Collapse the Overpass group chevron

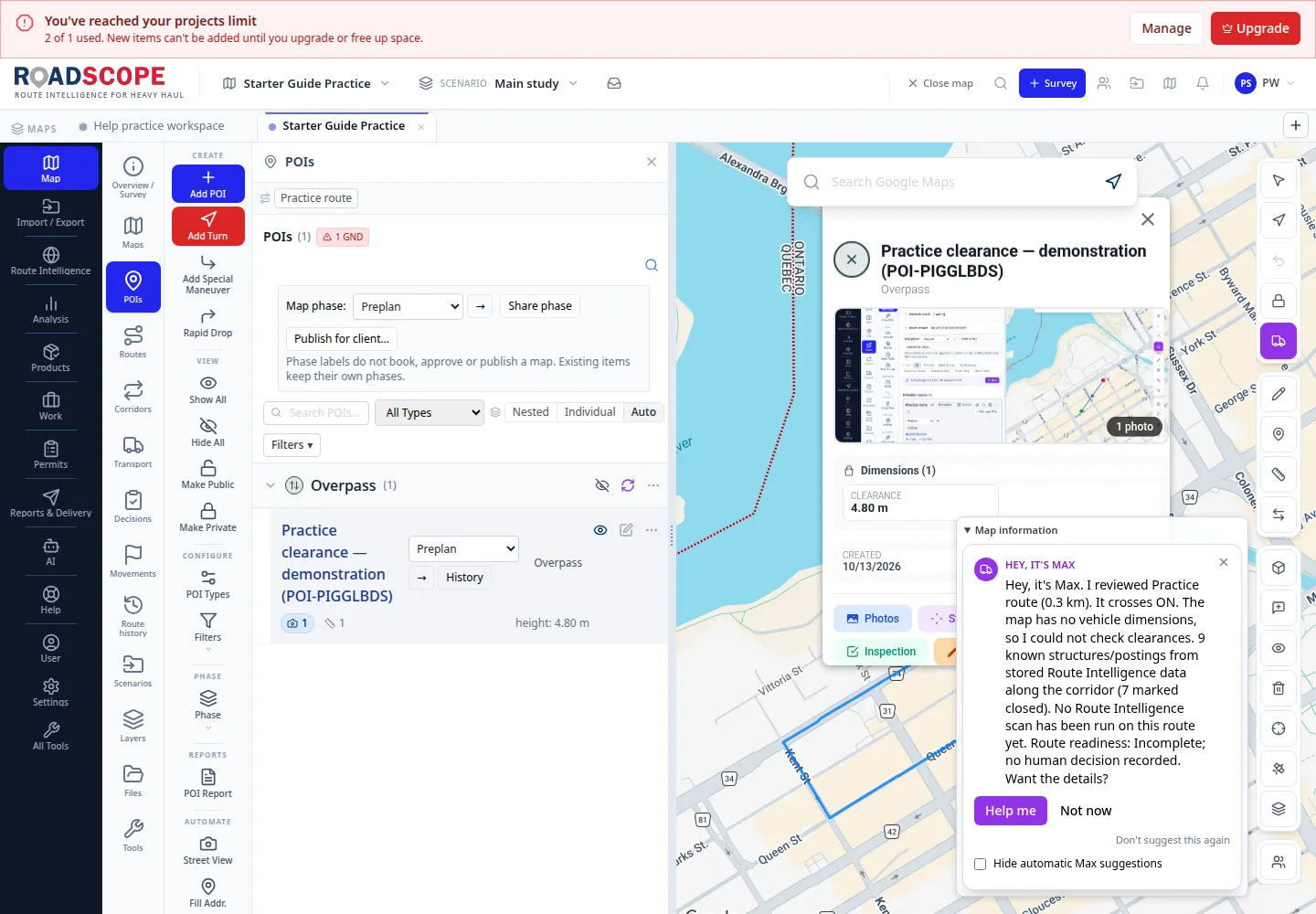click(271, 485)
